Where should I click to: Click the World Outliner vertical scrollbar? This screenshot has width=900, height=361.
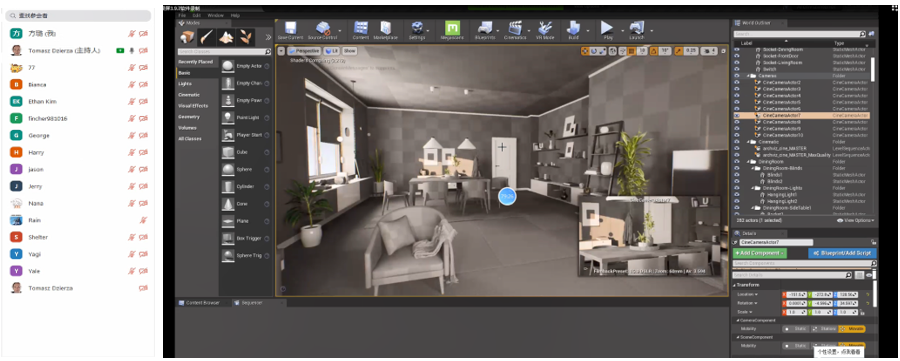point(873,63)
